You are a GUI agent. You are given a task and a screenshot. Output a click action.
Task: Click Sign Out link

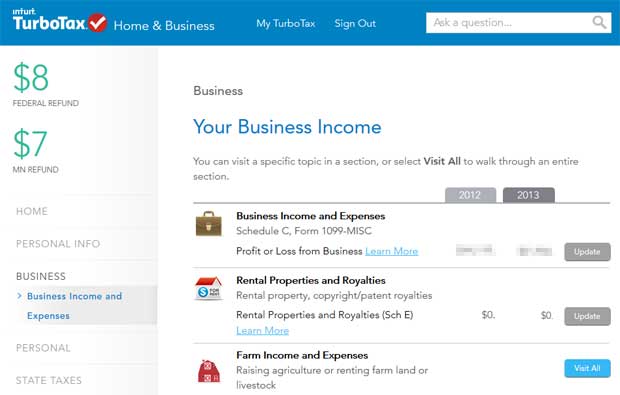tap(355, 23)
